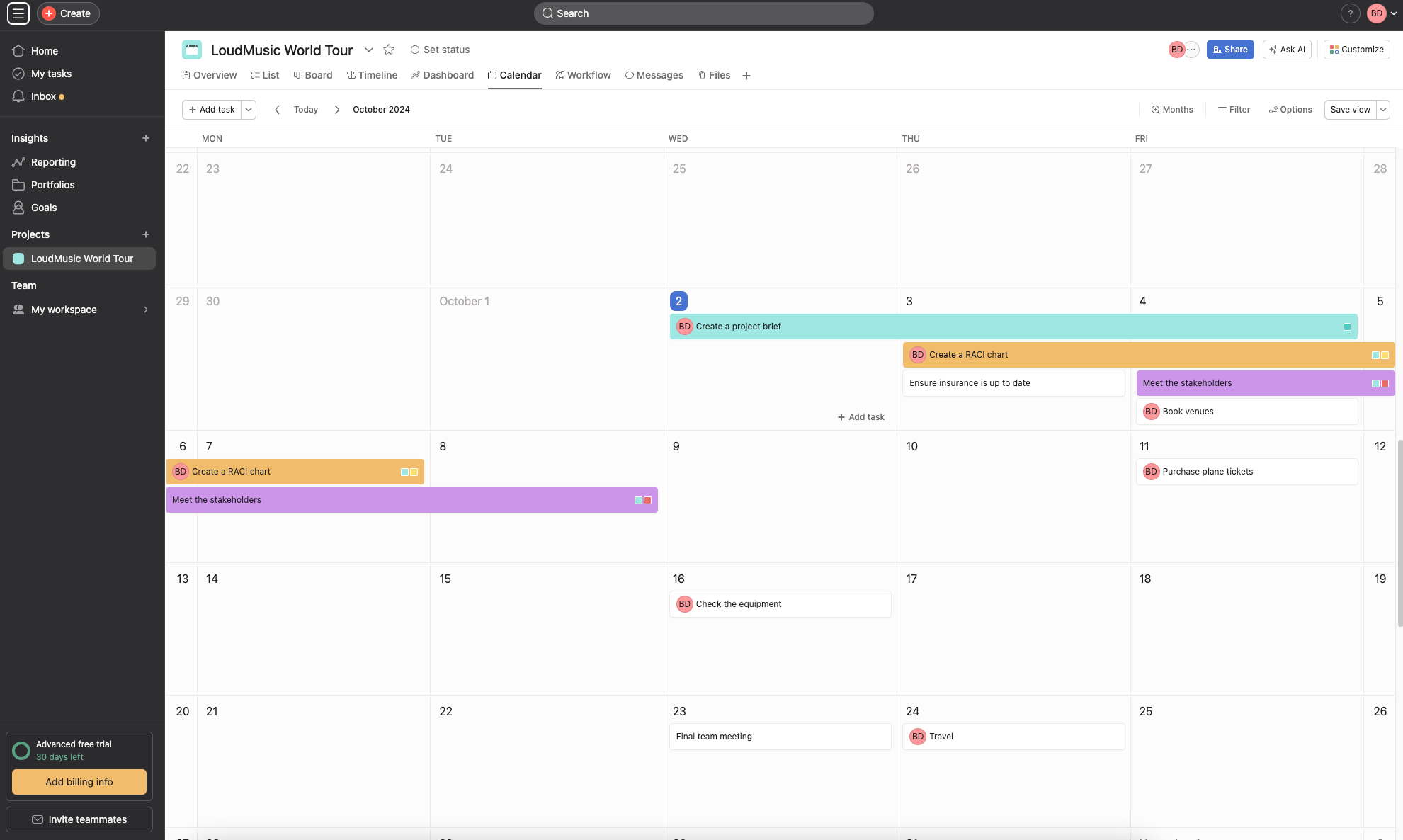
Task: Open Create a project brief task
Action: (1013, 327)
